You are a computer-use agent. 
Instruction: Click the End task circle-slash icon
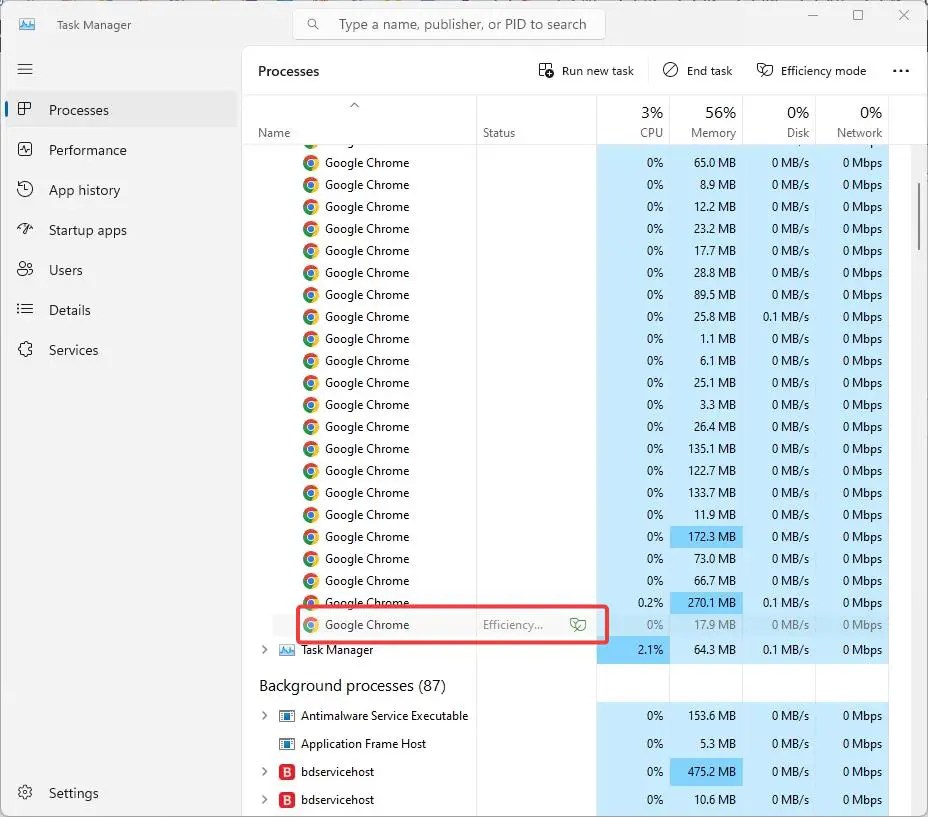click(670, 70)
